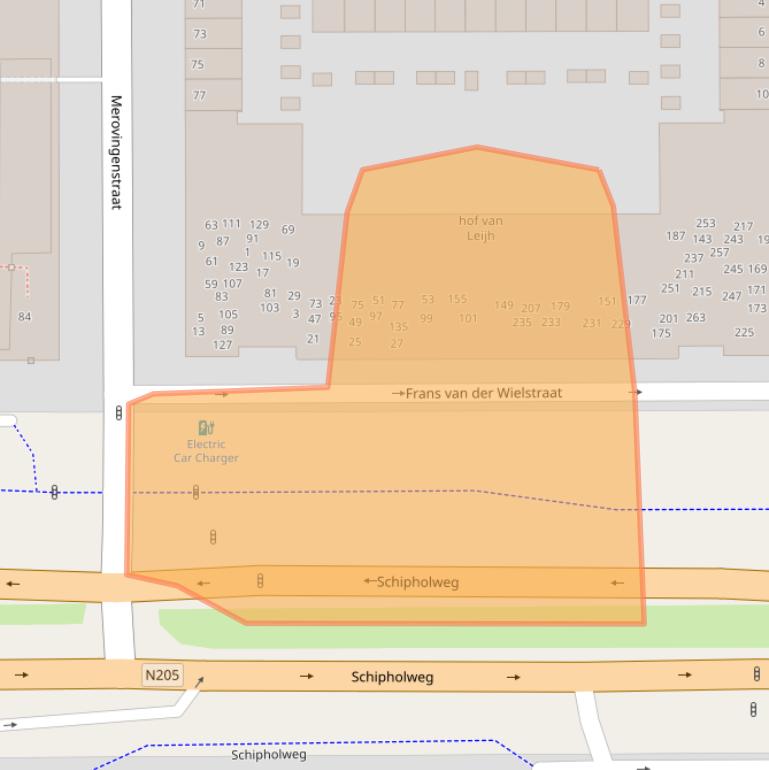
Task: Select traffic signal at Merovingenstraat corner
Action: [119, 412]
